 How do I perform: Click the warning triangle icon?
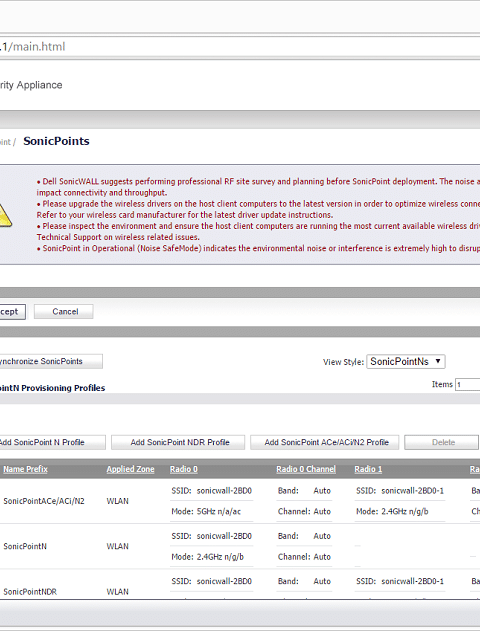(5, 216)
